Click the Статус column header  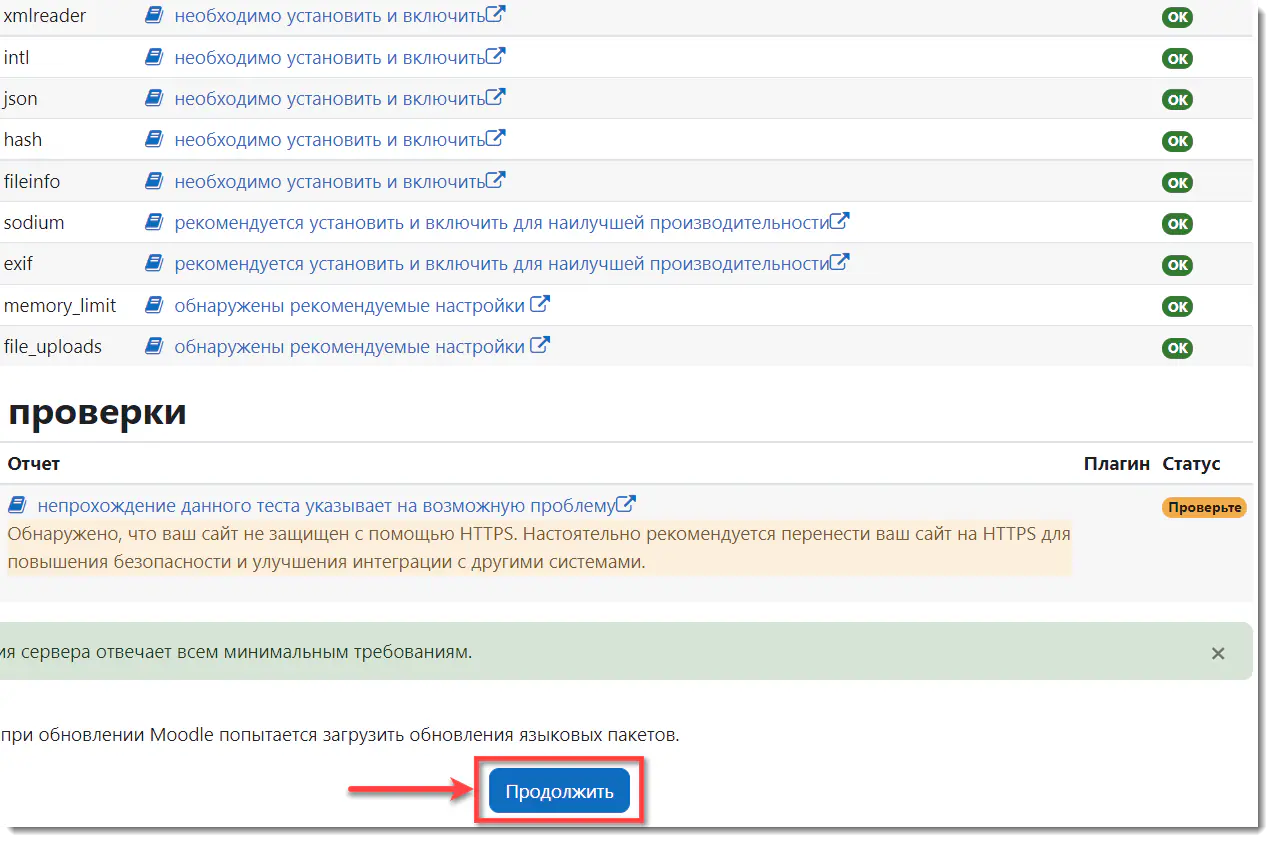(x=1191, y=464)
